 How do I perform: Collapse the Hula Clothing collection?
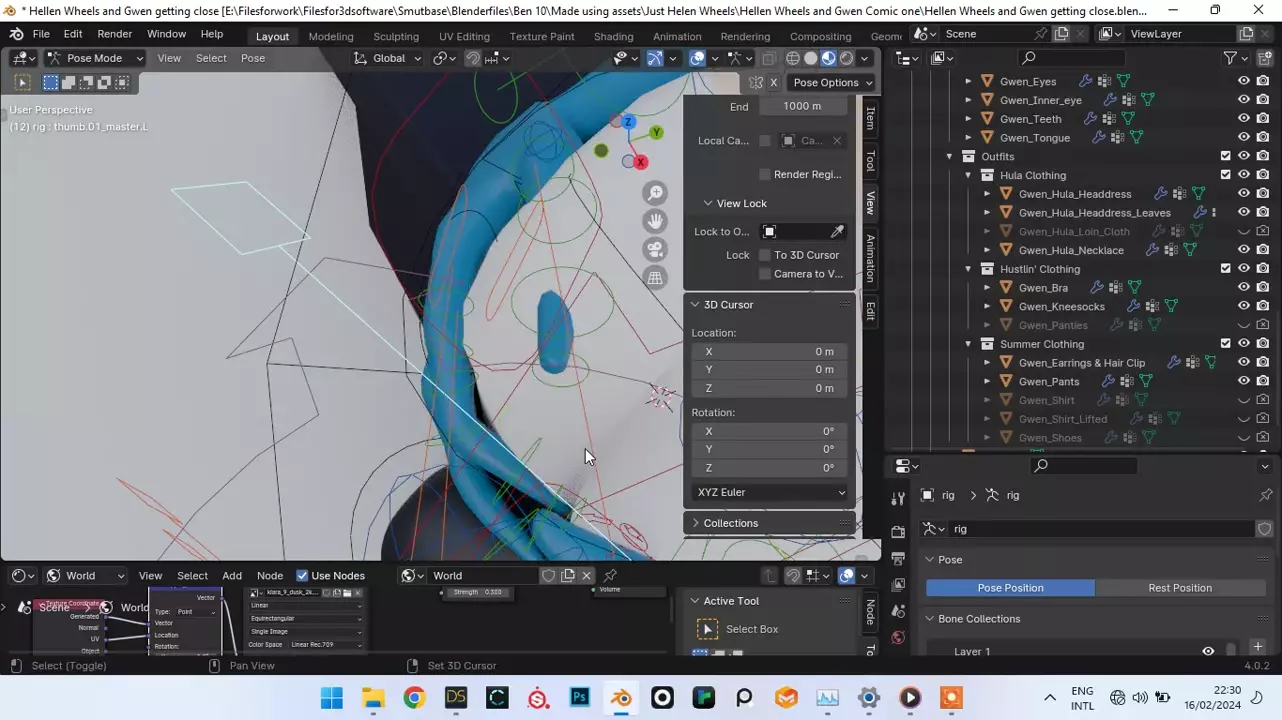coord(968,175)
